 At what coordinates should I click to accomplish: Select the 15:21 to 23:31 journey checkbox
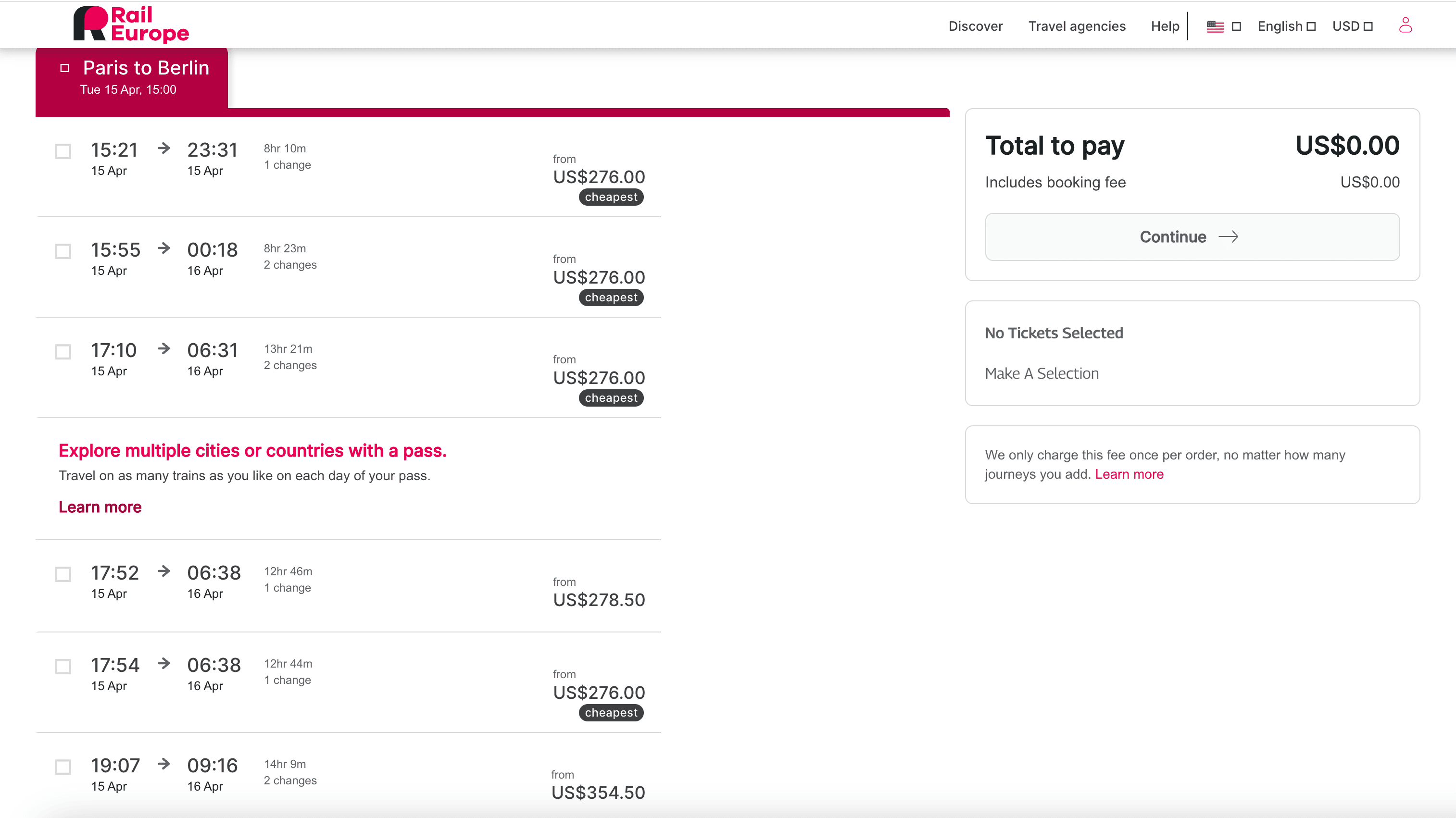[63, 151]
